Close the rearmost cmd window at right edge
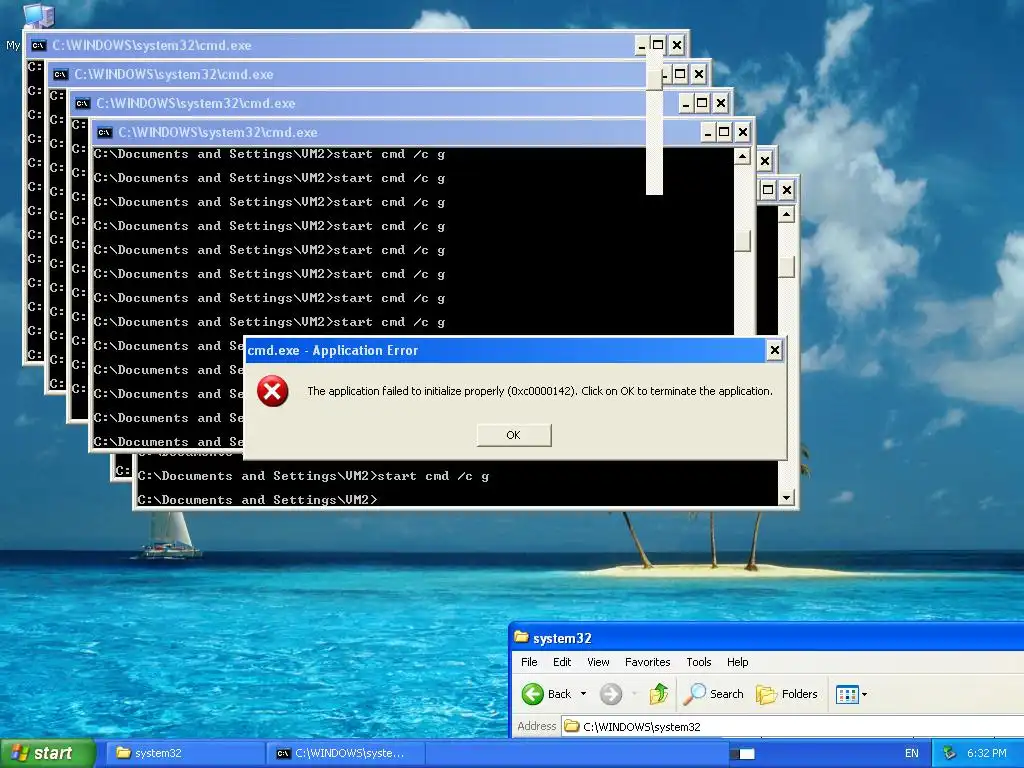Viewport: 1024px width, 768px height. (x=787, y=190)
